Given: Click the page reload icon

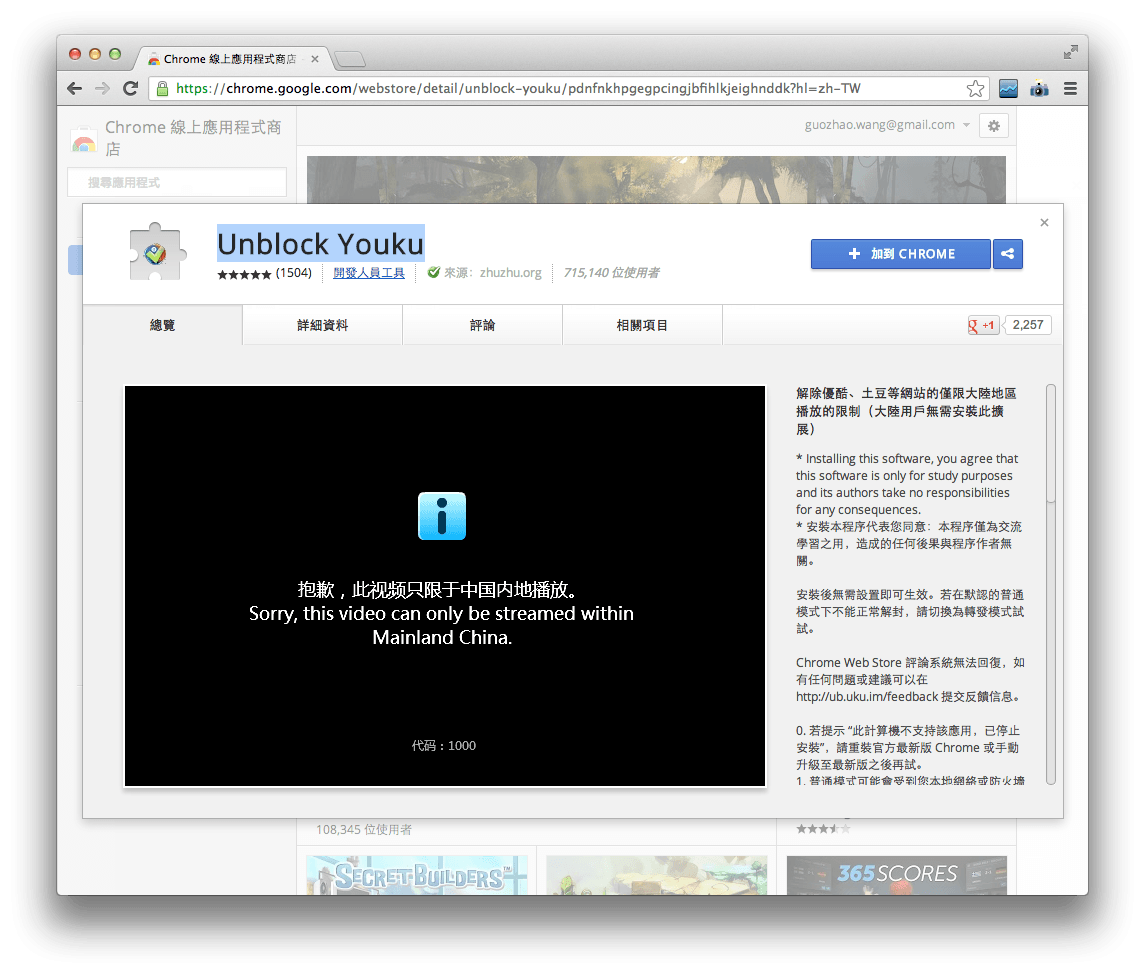Looking at the screenshot, I should pos(131,88).
